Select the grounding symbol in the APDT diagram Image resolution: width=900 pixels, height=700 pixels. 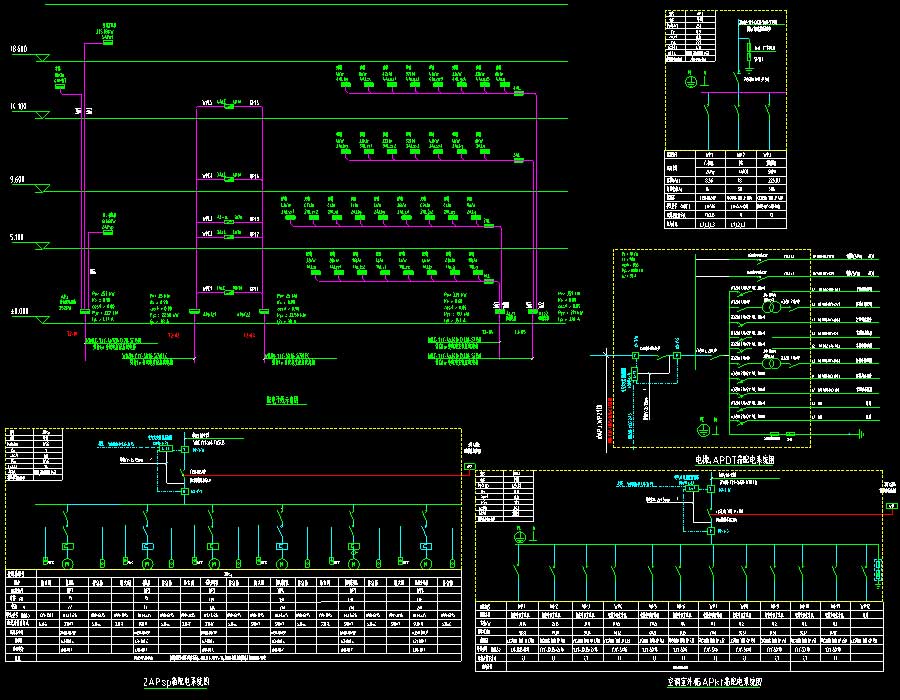coord(703,429)
